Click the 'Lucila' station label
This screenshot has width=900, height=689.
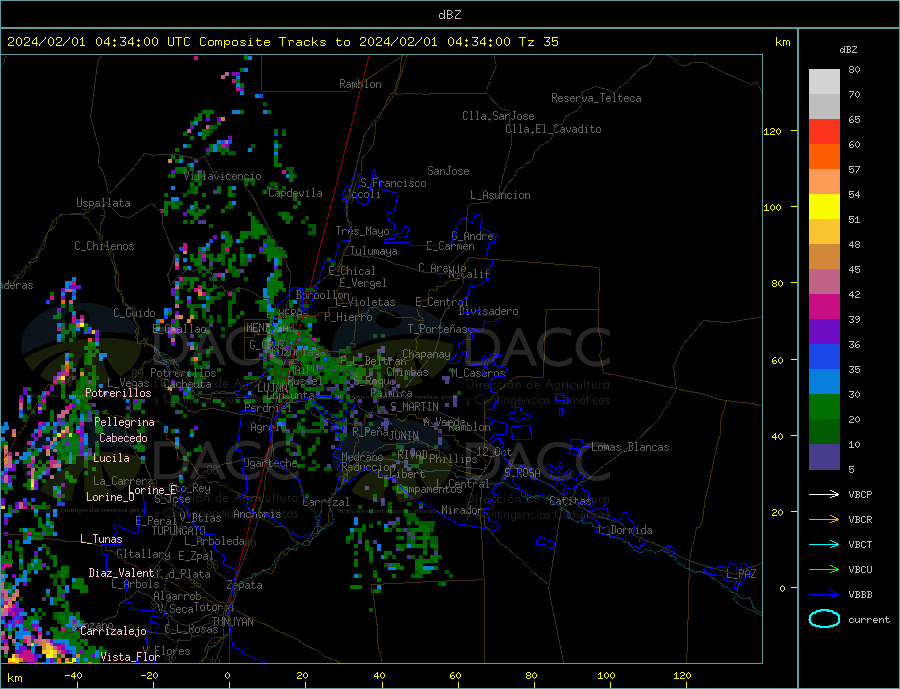(111, 458)
